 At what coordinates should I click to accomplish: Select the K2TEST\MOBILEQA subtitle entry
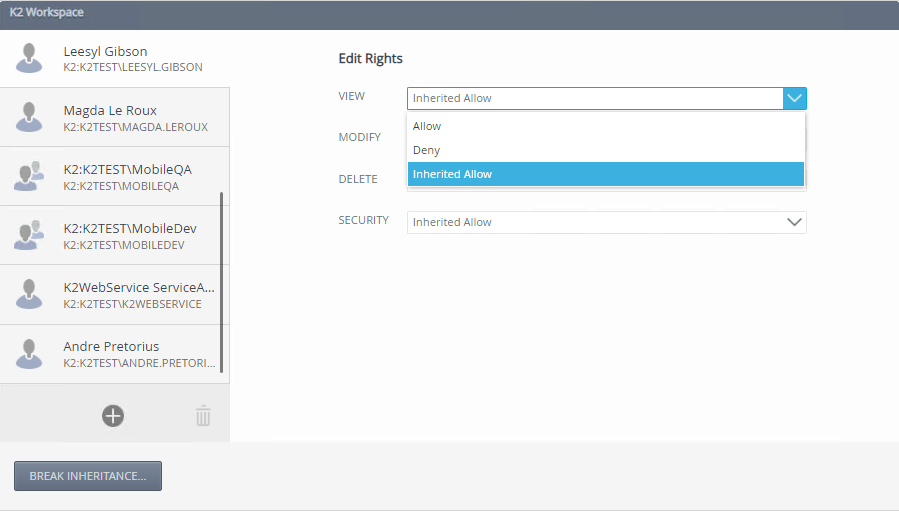pos(121,186)
